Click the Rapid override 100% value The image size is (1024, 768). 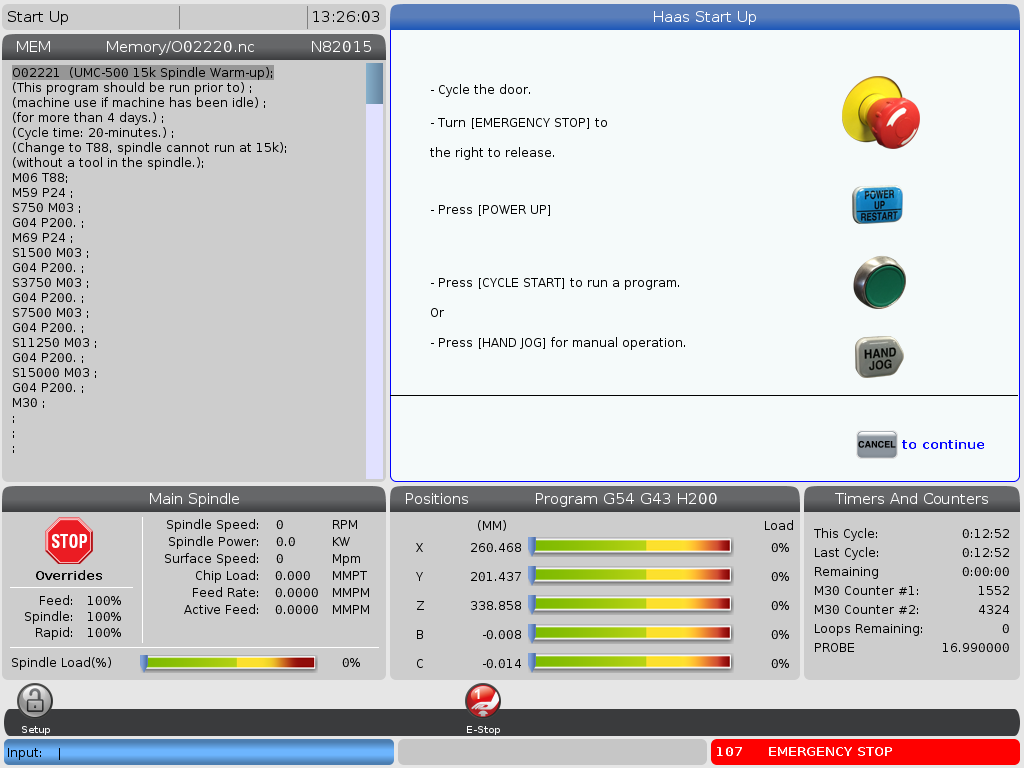click(104, 633)
